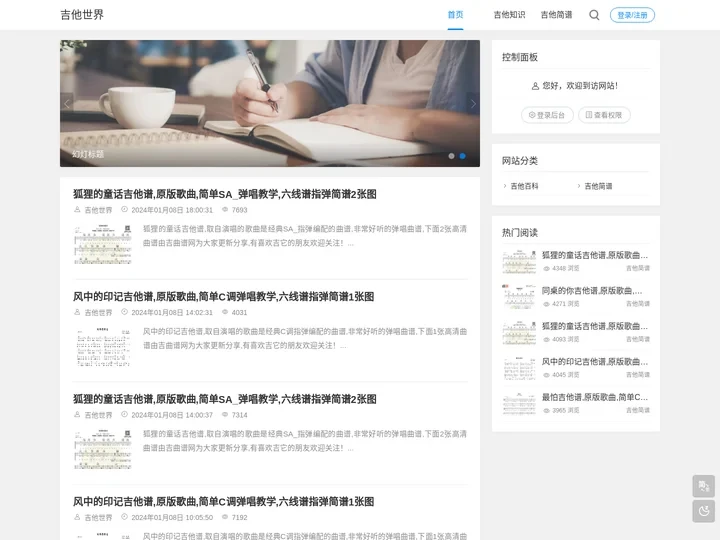Click the thumbnail of the 14:02:31 article

[x=103, y=347]
